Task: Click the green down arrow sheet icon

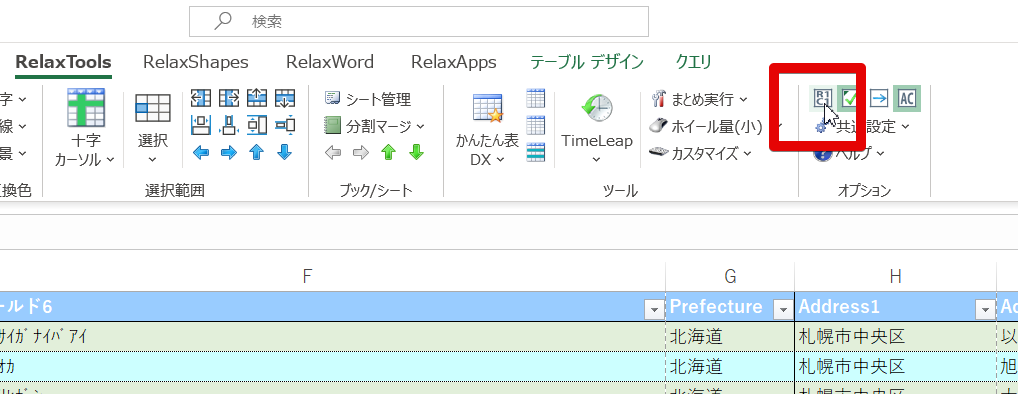Action: 416,153
